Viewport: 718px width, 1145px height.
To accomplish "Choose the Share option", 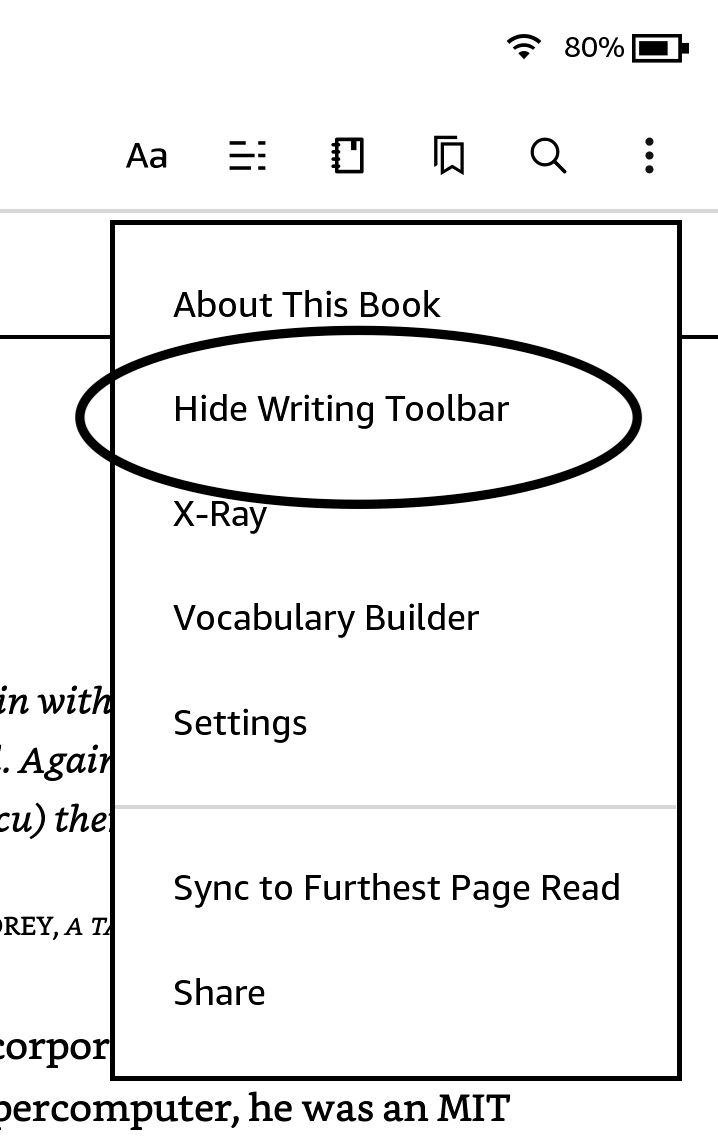I will point(219,993).
